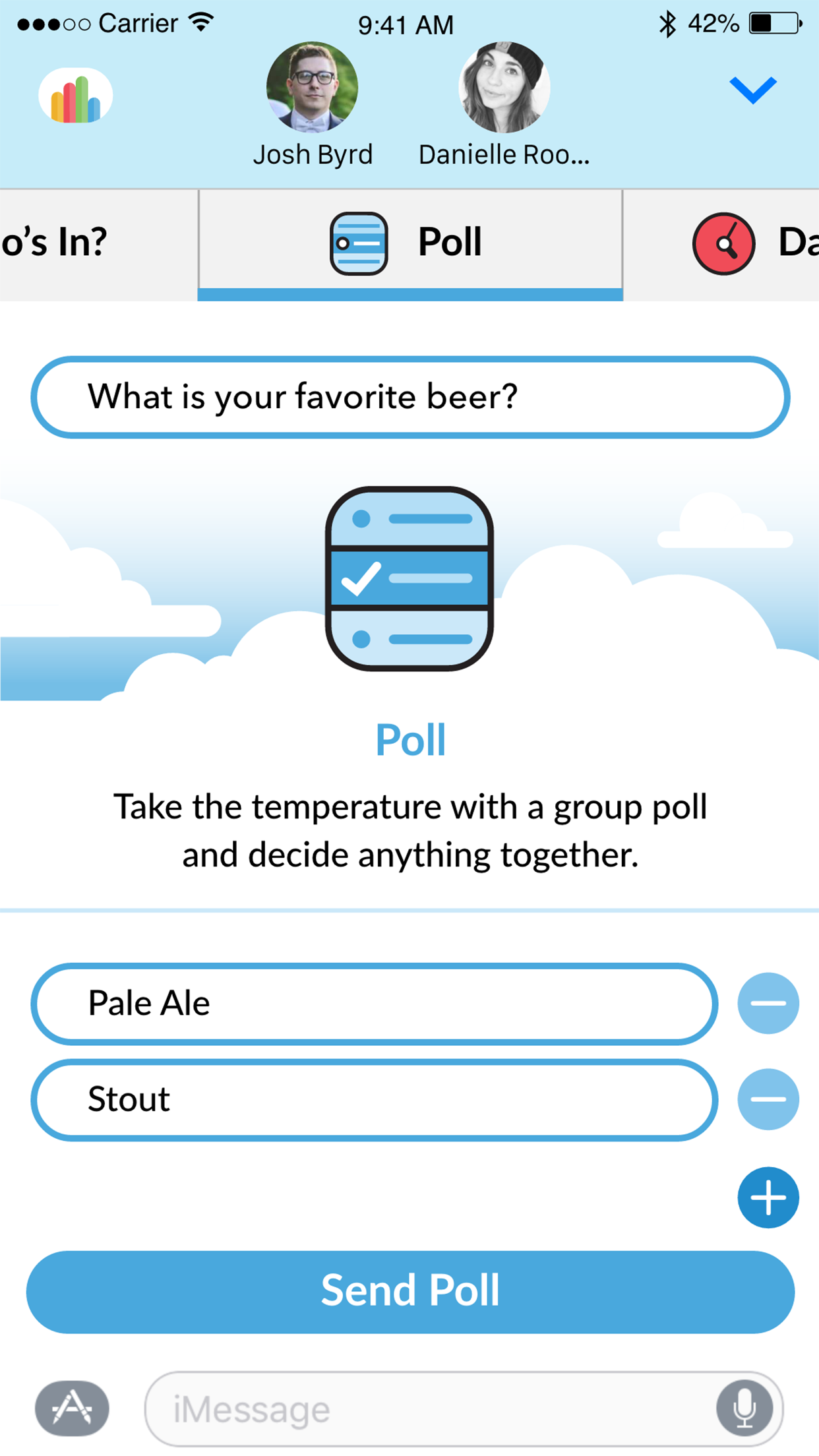Tap the microphone dictation icon
819x1456 pixels.
pos(744,1409)
